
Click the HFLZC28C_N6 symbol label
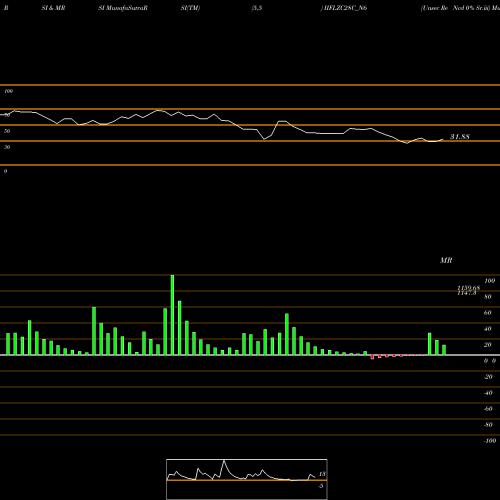345,8
